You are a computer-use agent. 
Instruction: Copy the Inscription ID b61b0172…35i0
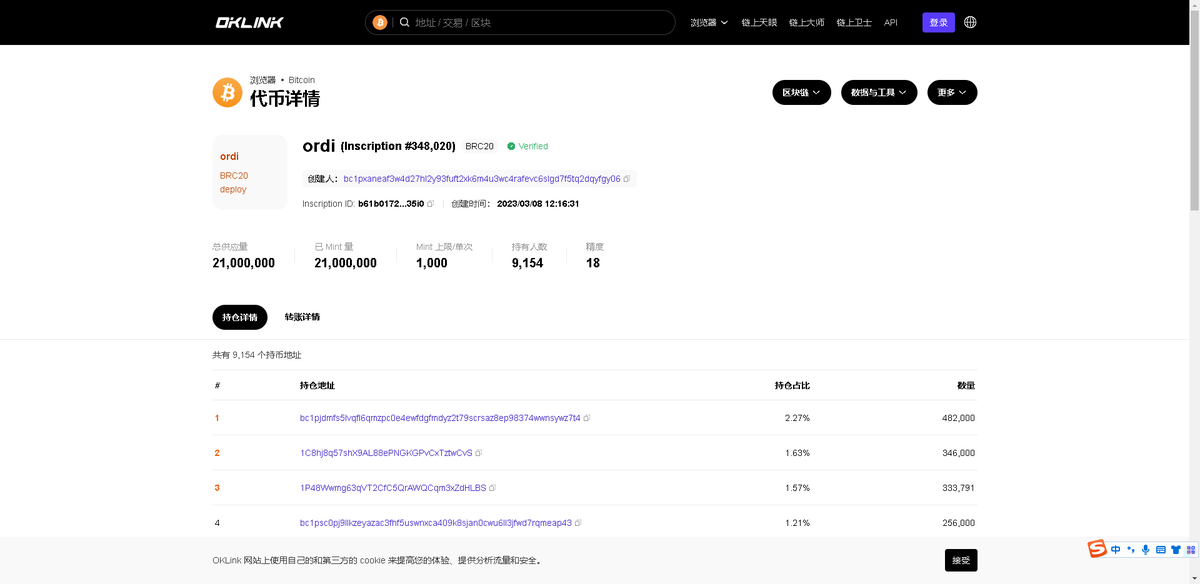pos(431,204)
